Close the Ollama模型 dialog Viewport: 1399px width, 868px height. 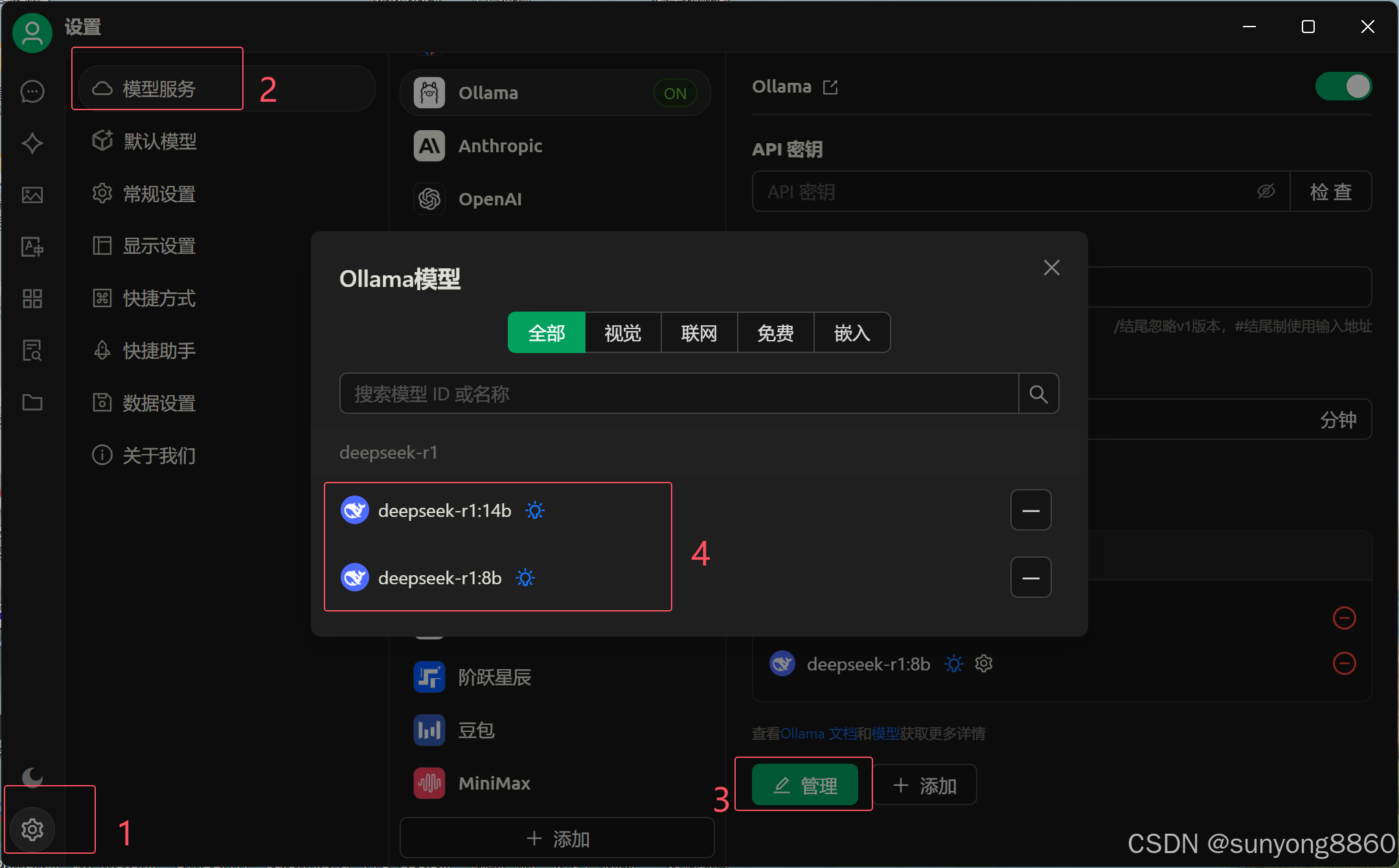point(1051,268)
